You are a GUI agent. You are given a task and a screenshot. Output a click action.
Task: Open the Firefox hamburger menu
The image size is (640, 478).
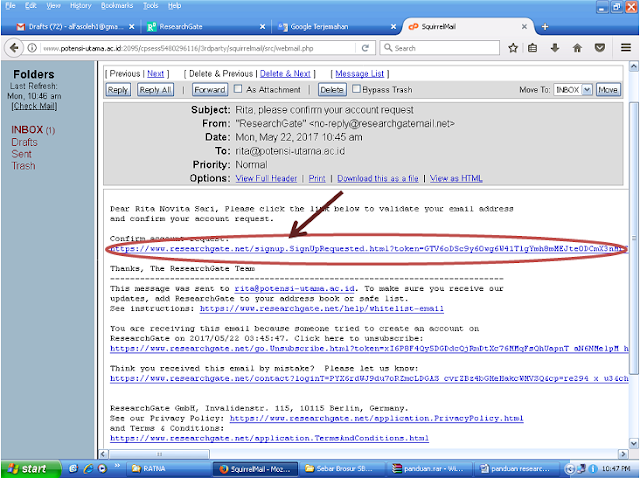(x=626, y=48)
